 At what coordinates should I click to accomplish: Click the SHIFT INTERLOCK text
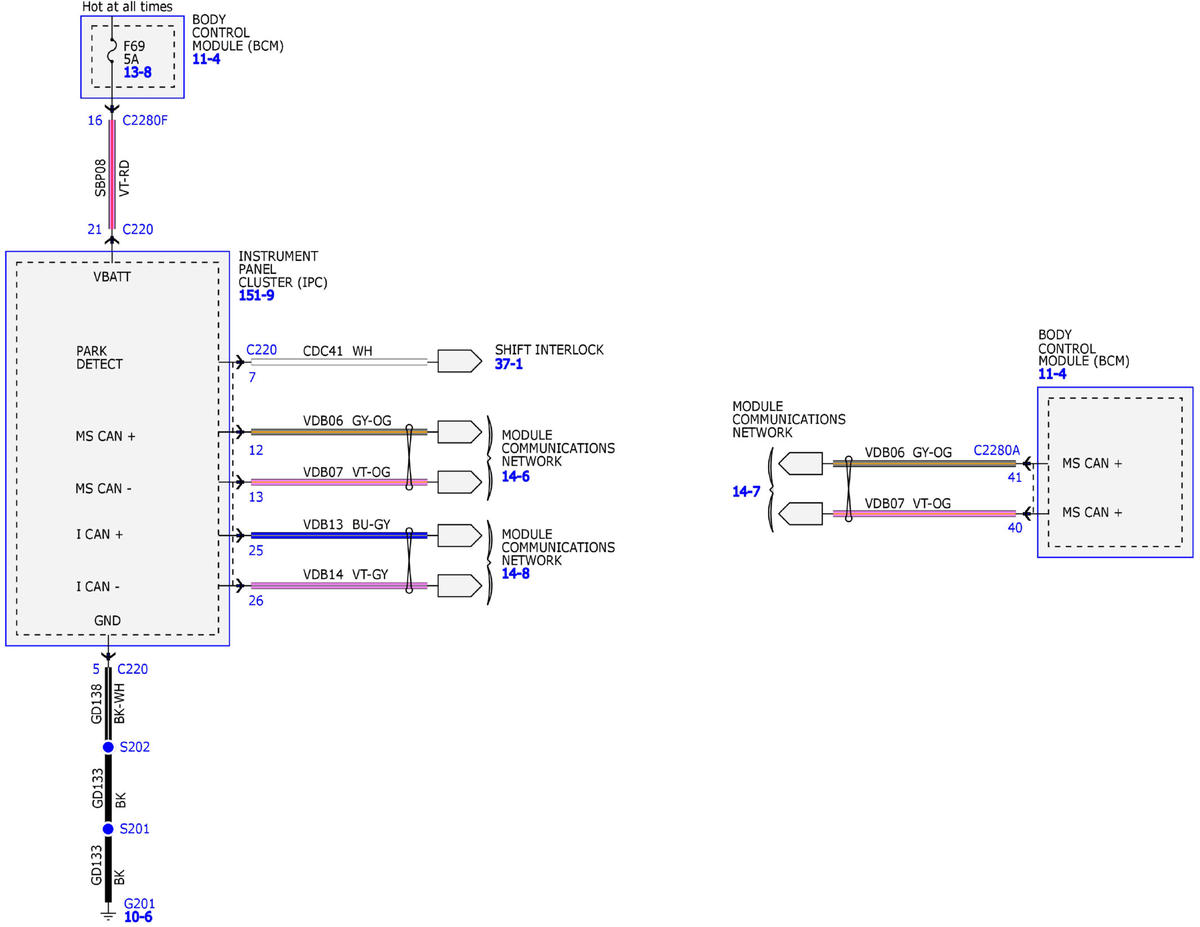pyautogui.click(x=549, y=351)
